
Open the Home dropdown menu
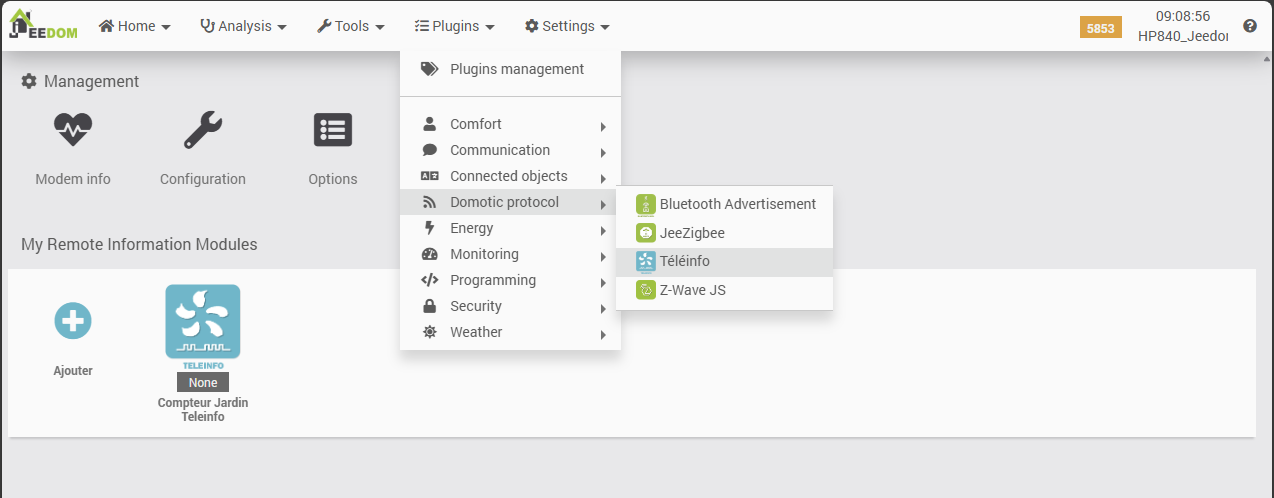134,26
